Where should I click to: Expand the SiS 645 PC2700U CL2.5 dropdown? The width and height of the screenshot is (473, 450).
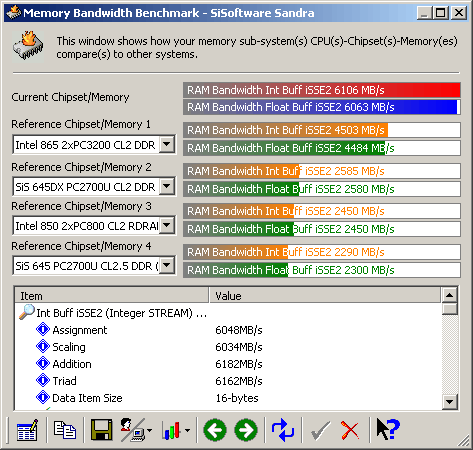167,265
